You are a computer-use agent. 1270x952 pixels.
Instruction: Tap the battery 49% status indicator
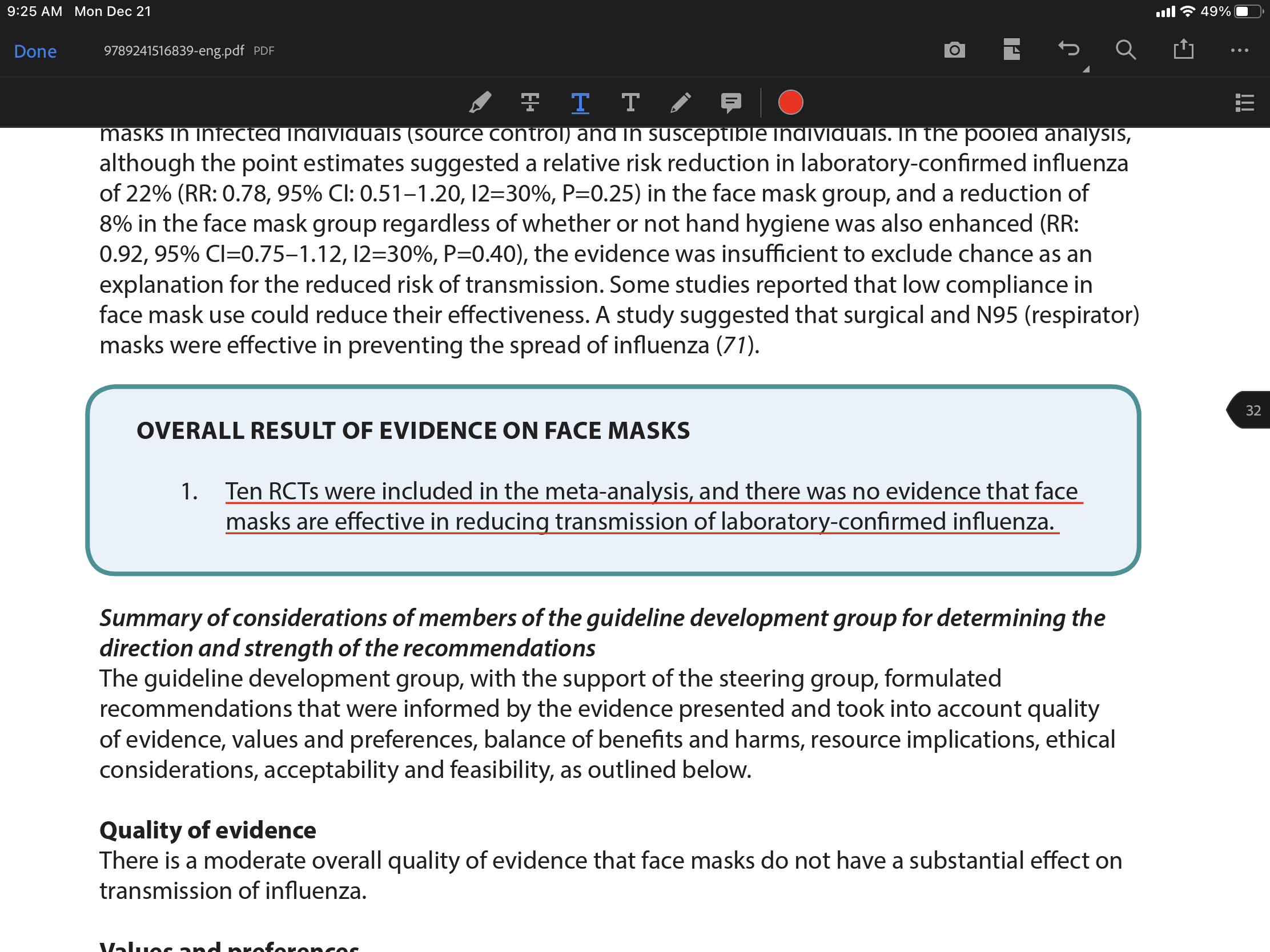tap(1231, 11)
